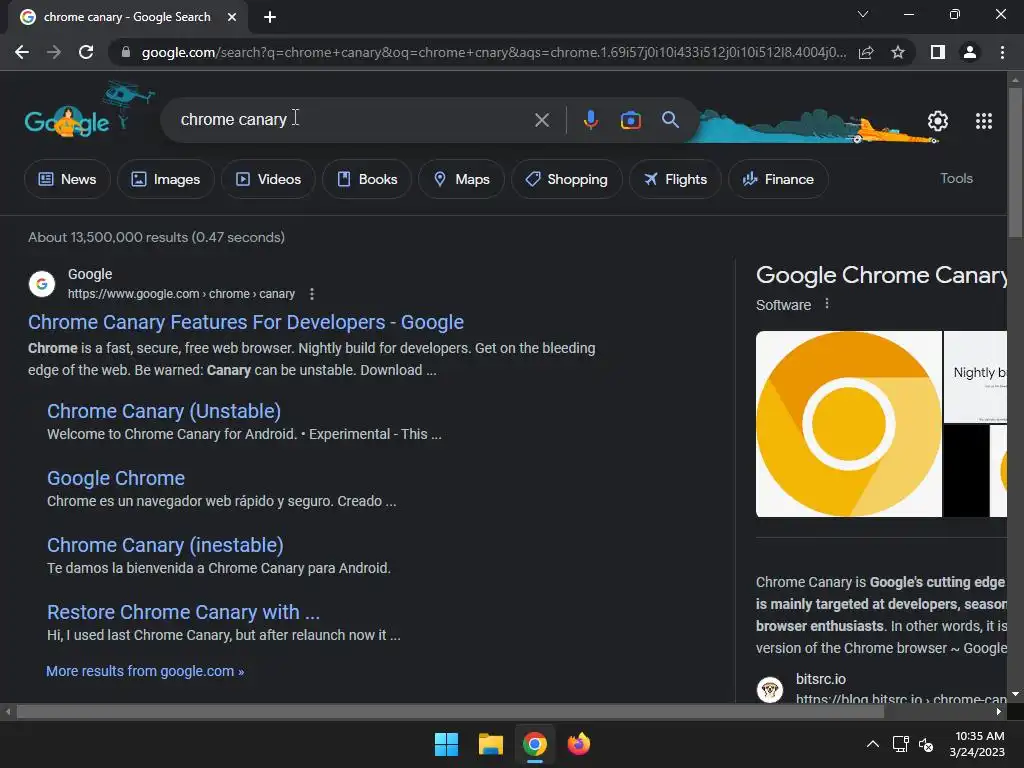The image size is (1024, 768).
Task: Share this page using the address bar share icon
Action: 866,52
